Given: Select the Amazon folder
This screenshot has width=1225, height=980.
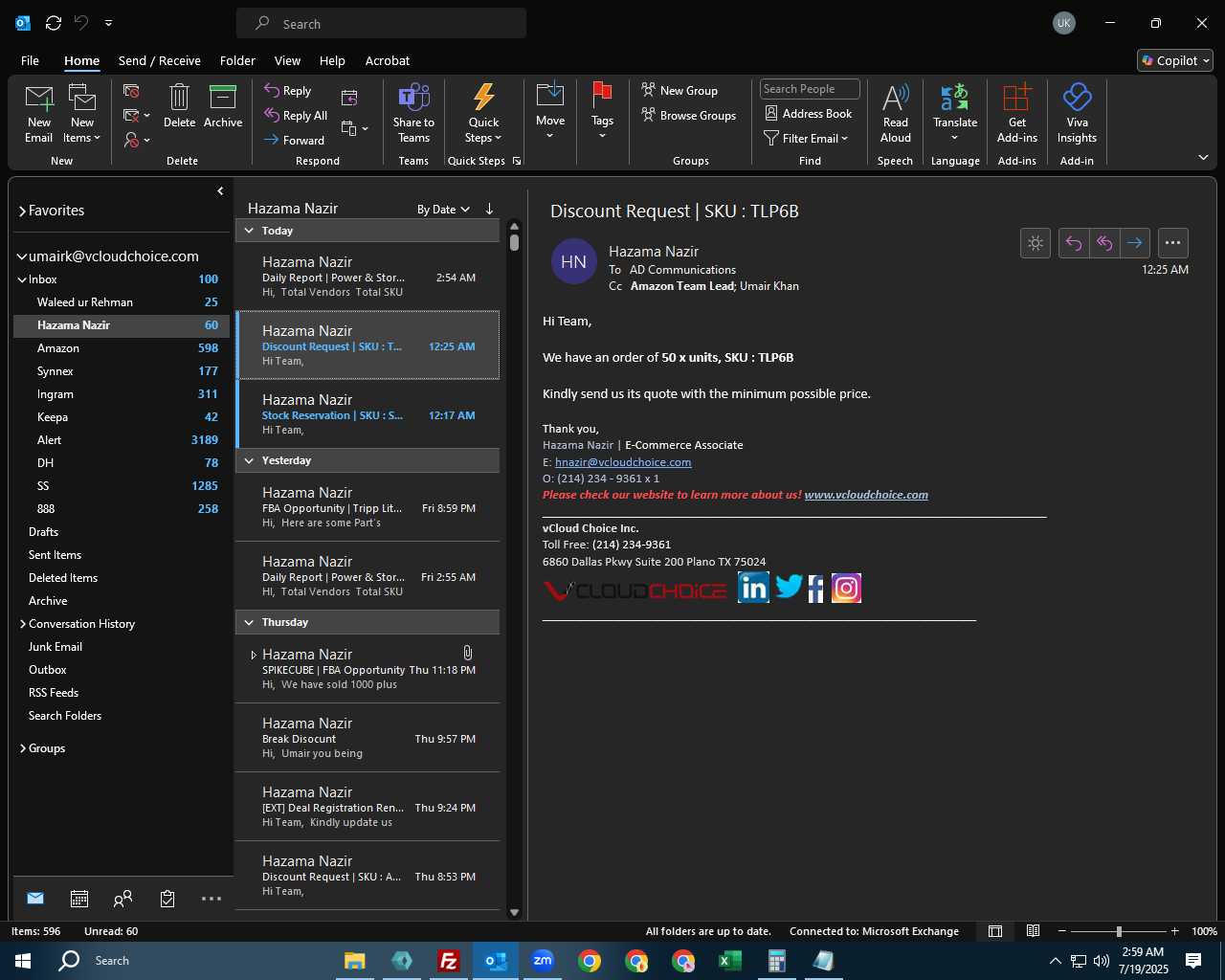Looking at the screenshot, I should click(122, 348).
